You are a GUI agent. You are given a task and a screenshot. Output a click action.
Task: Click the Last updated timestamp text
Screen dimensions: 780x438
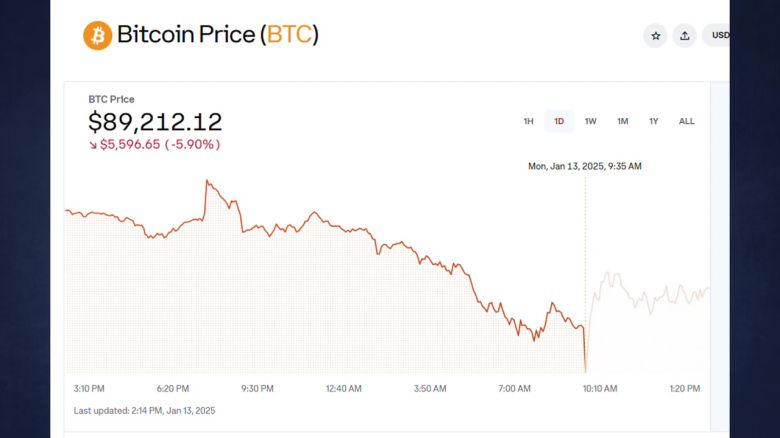coord(144,410)
